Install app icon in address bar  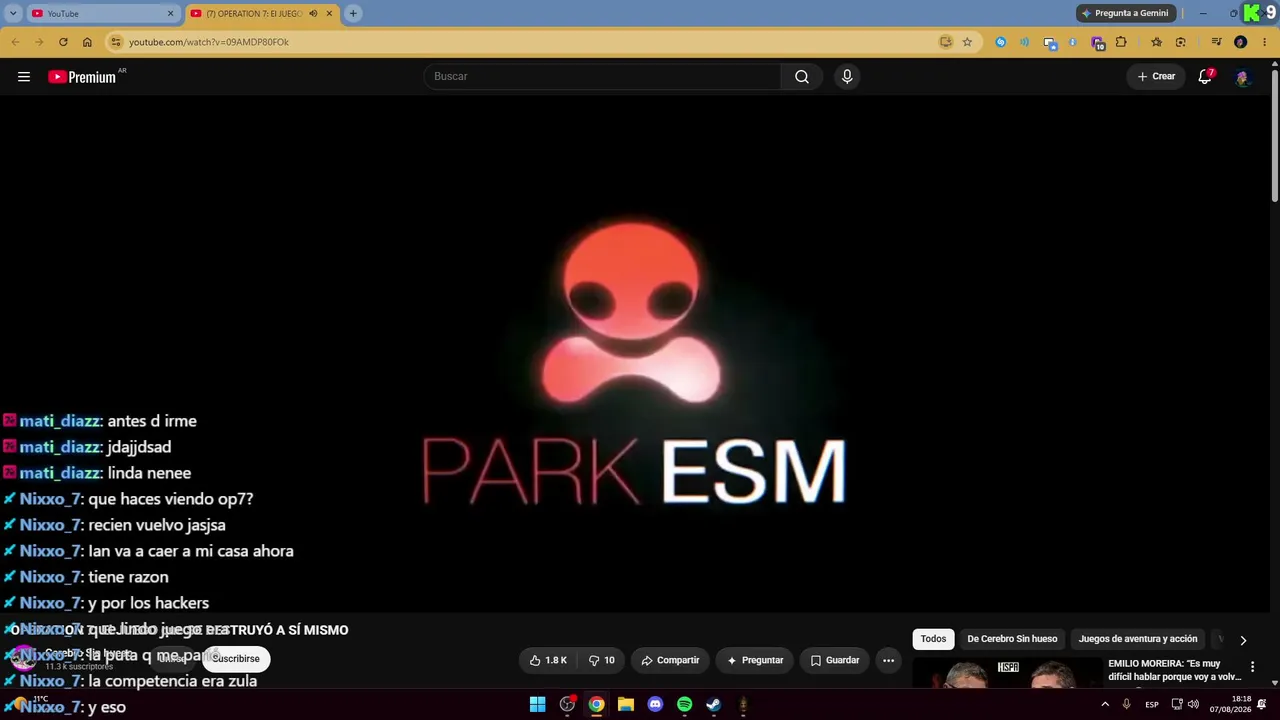tap(945, 42)
